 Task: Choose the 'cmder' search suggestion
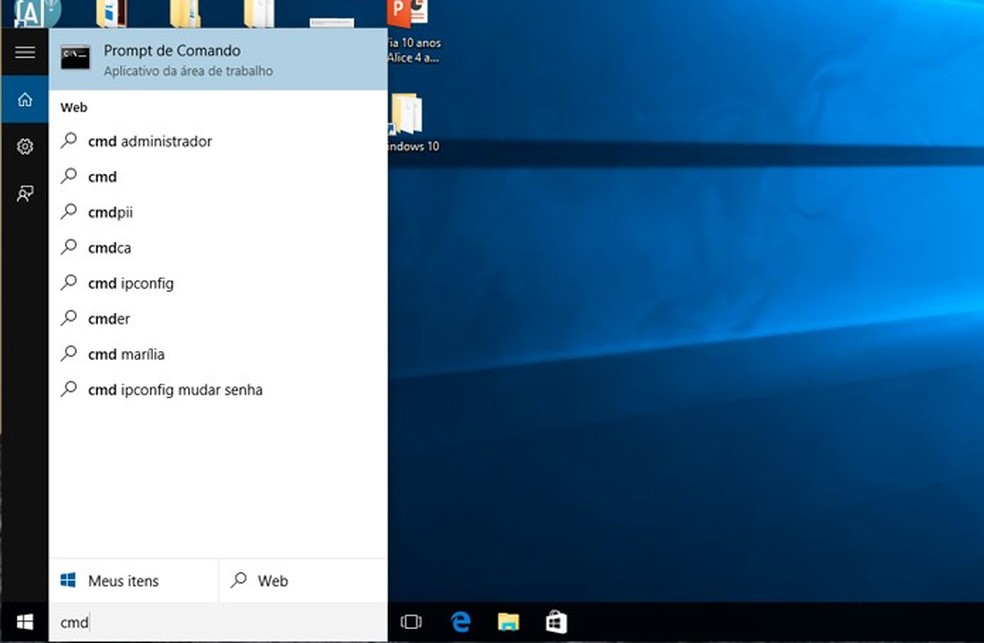[109, 319]
